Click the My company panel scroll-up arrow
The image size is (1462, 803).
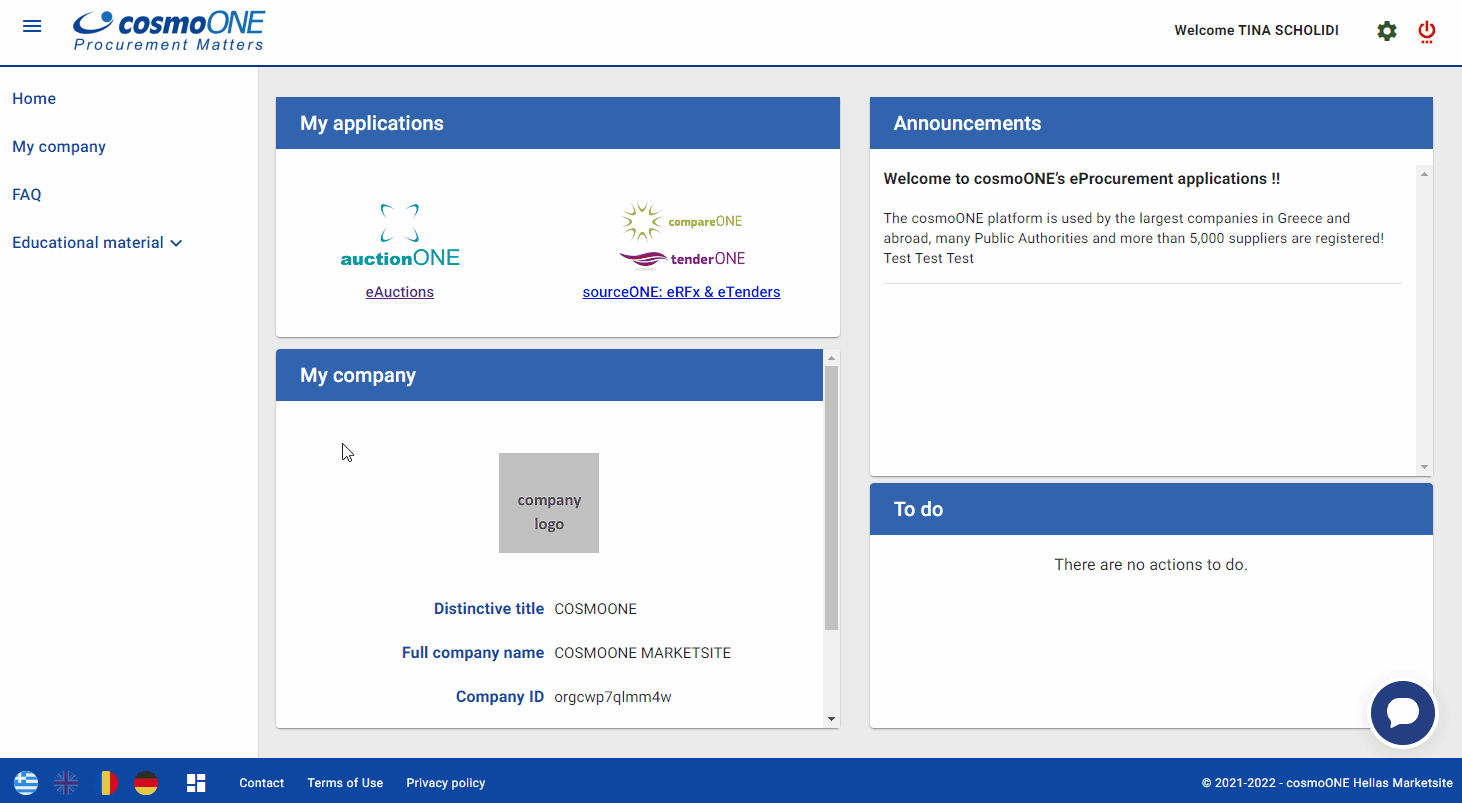[x=831, y=357]
